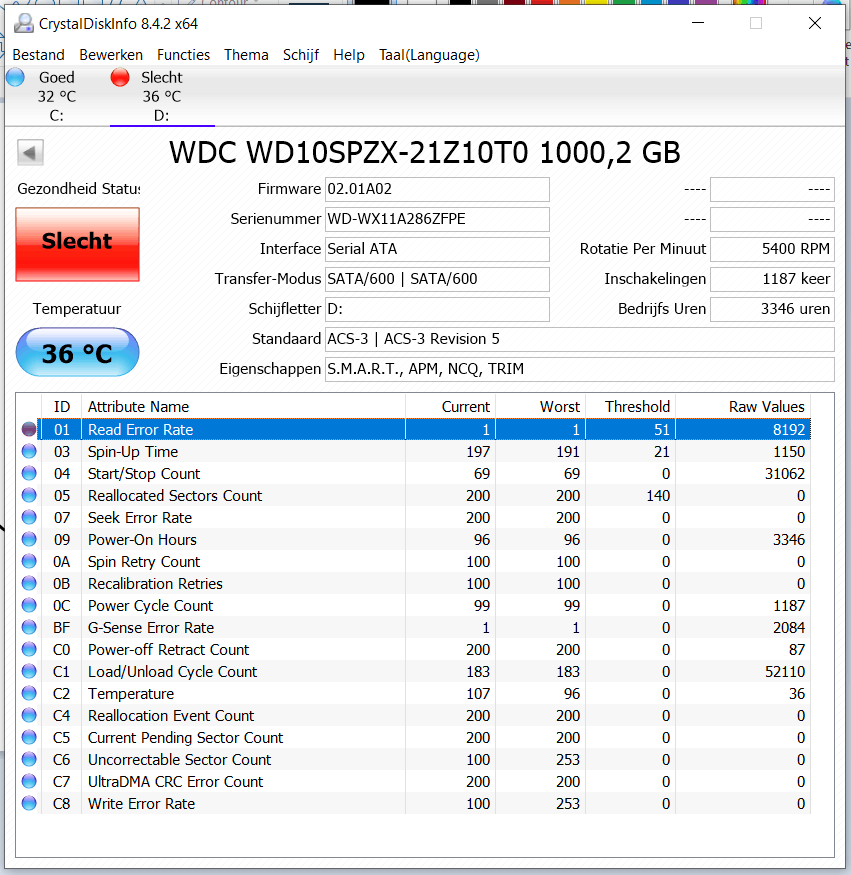This screenshot has height=875, width=851.
Task: Select the Reallocated Sectors Count attribute name
Action: point(175,496)
